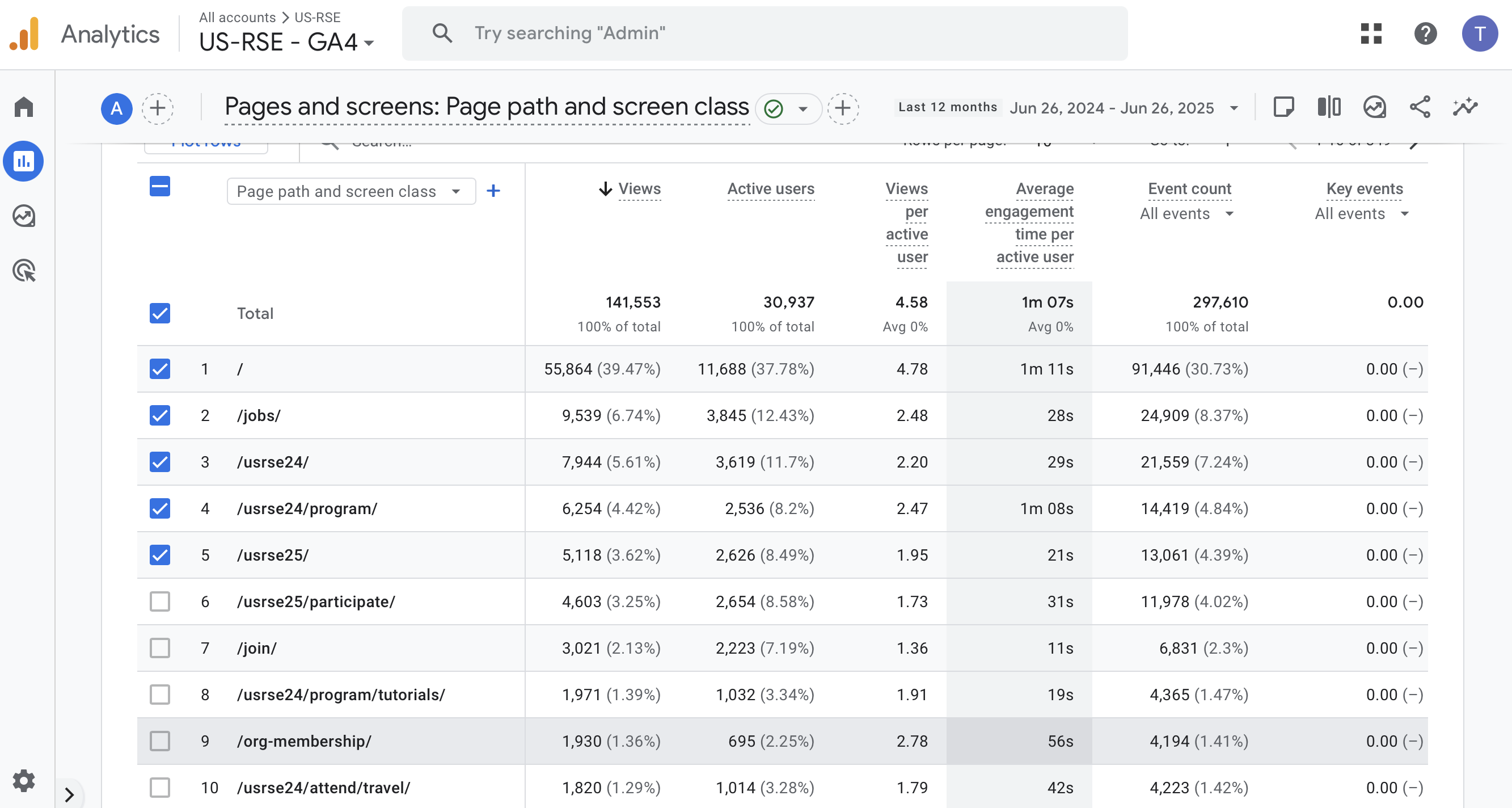Uncheck the Total row checkbox

pyautogui.click(x=160, y=313)
